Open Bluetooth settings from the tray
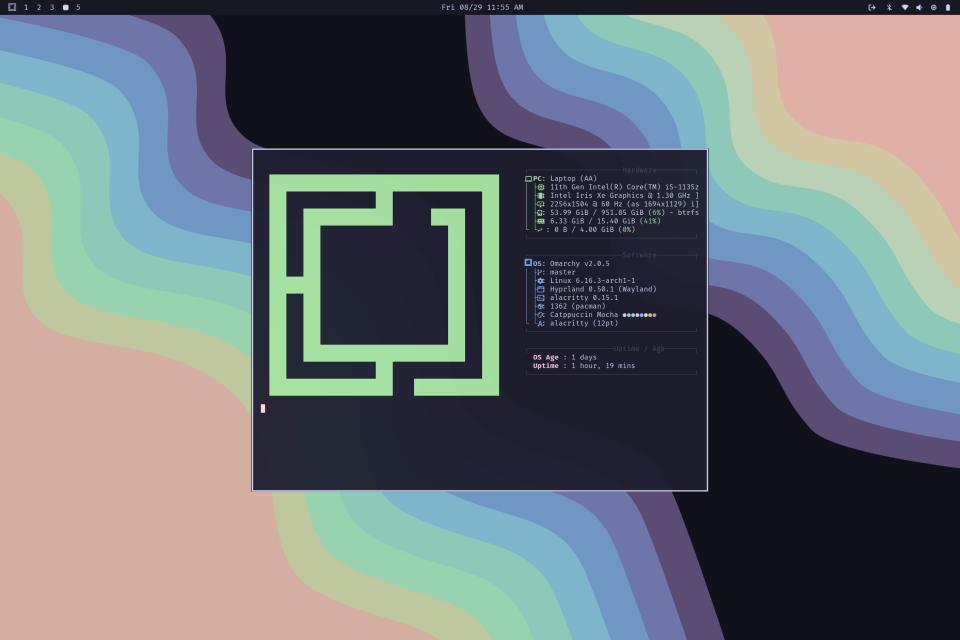 (x=889, y=7)
